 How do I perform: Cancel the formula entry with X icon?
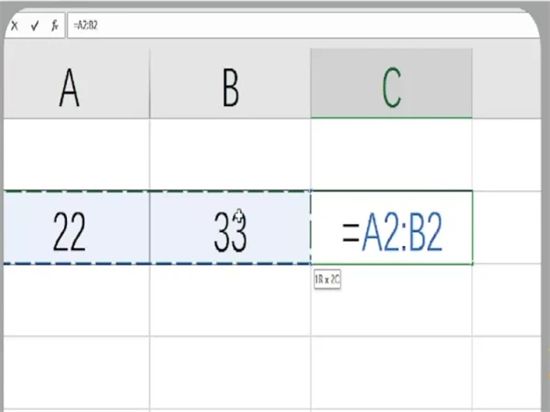pos(14,26)
